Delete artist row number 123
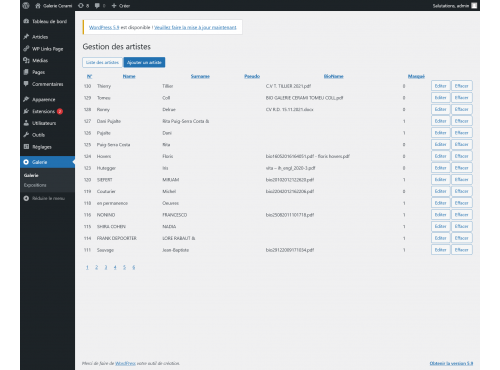This screenshot has width=500, height=370. point(462,168)
